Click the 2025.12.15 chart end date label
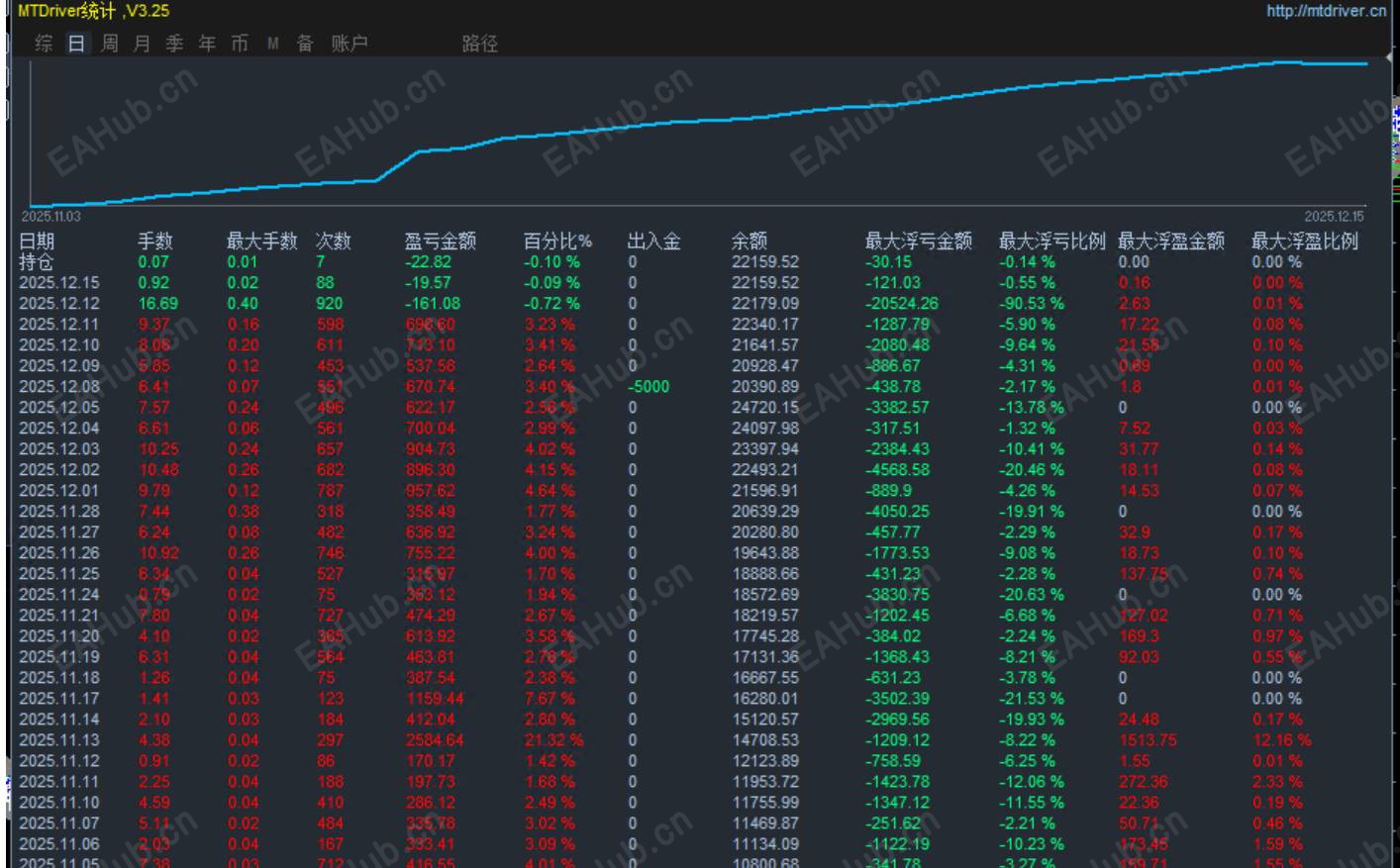This screenshot has height=868, width=1400. point(1334,217)
